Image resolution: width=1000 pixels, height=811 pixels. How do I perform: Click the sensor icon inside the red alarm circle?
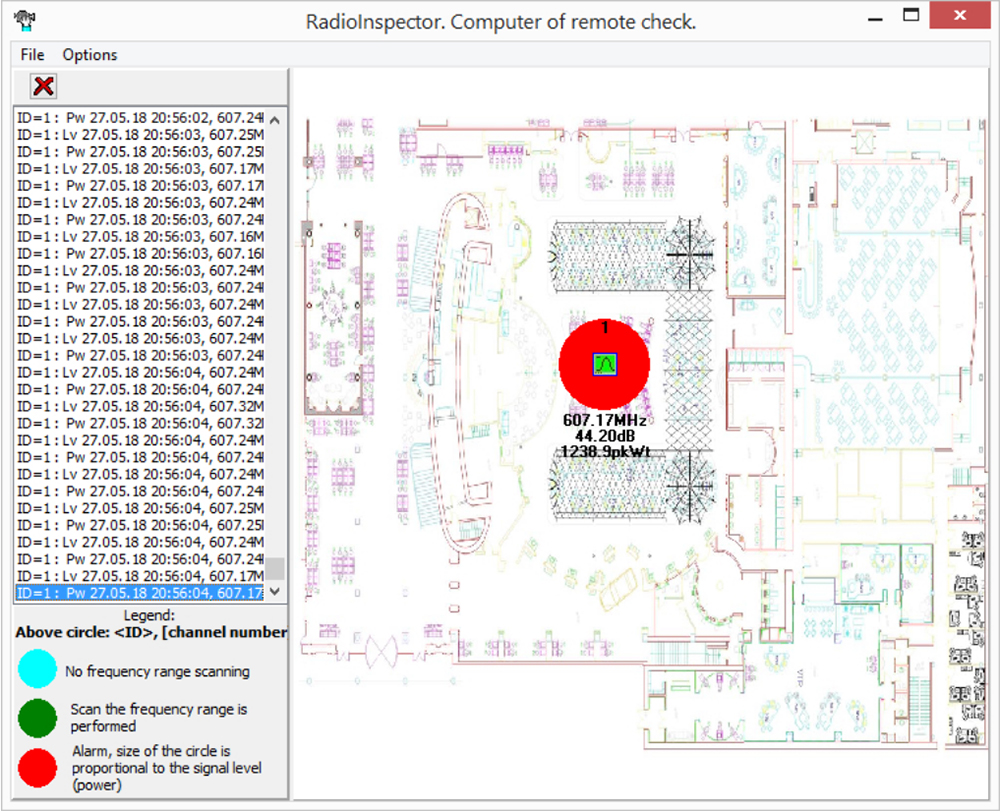(x=604, y=365)
